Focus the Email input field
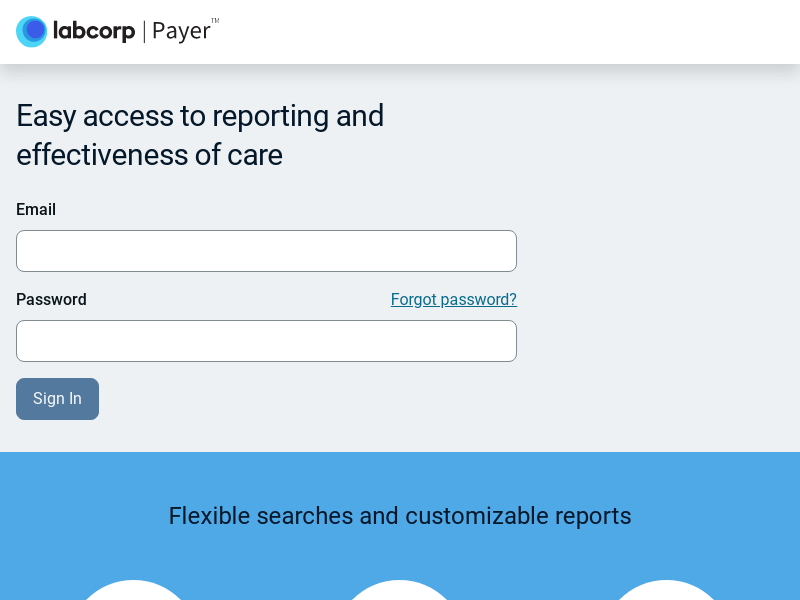Screen dimensions: 800x600 click(x=266, y=251)
